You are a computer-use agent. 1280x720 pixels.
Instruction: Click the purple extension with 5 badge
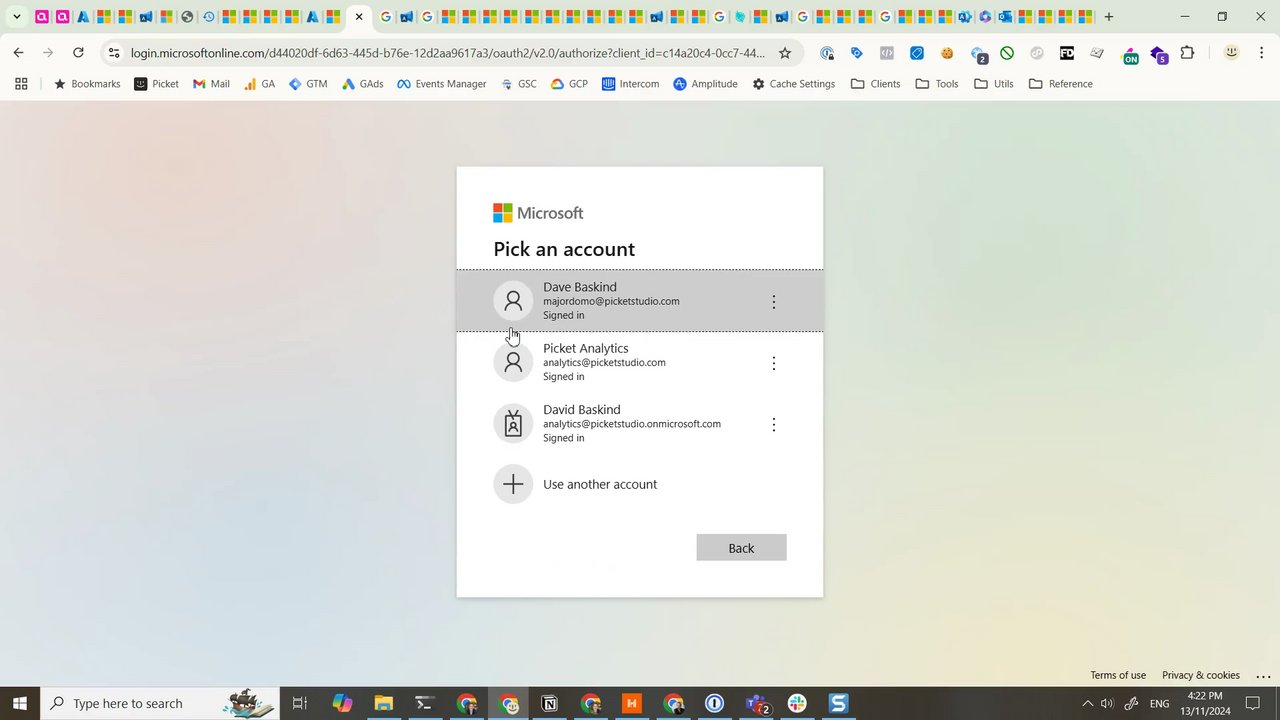coord(1158,55)
